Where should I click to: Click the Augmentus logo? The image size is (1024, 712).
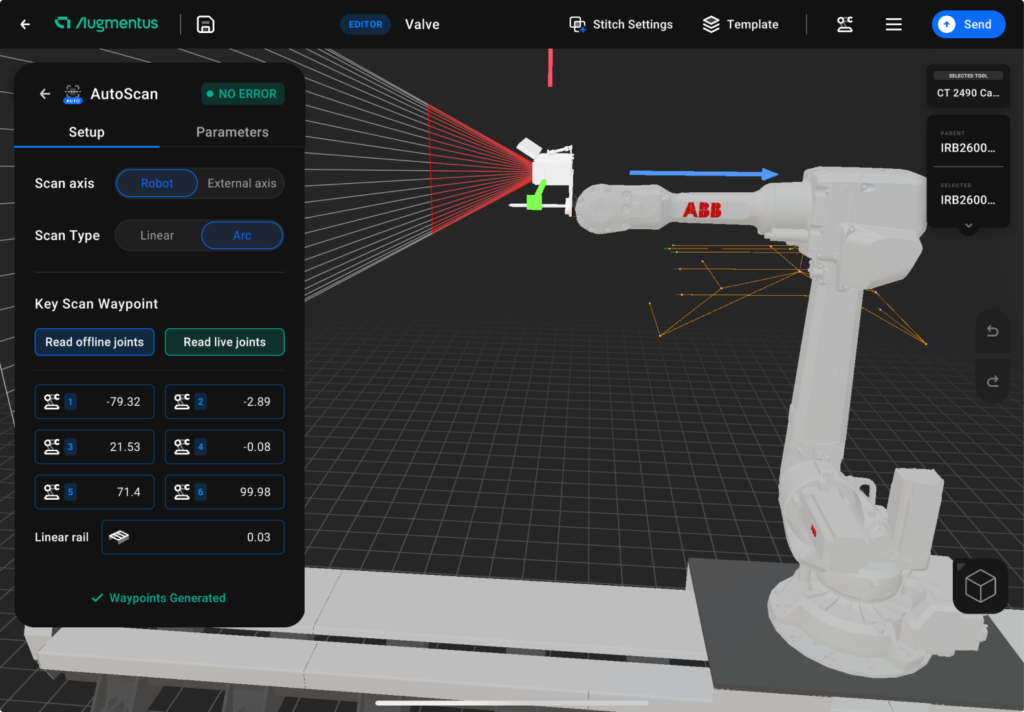pos(105,24)
